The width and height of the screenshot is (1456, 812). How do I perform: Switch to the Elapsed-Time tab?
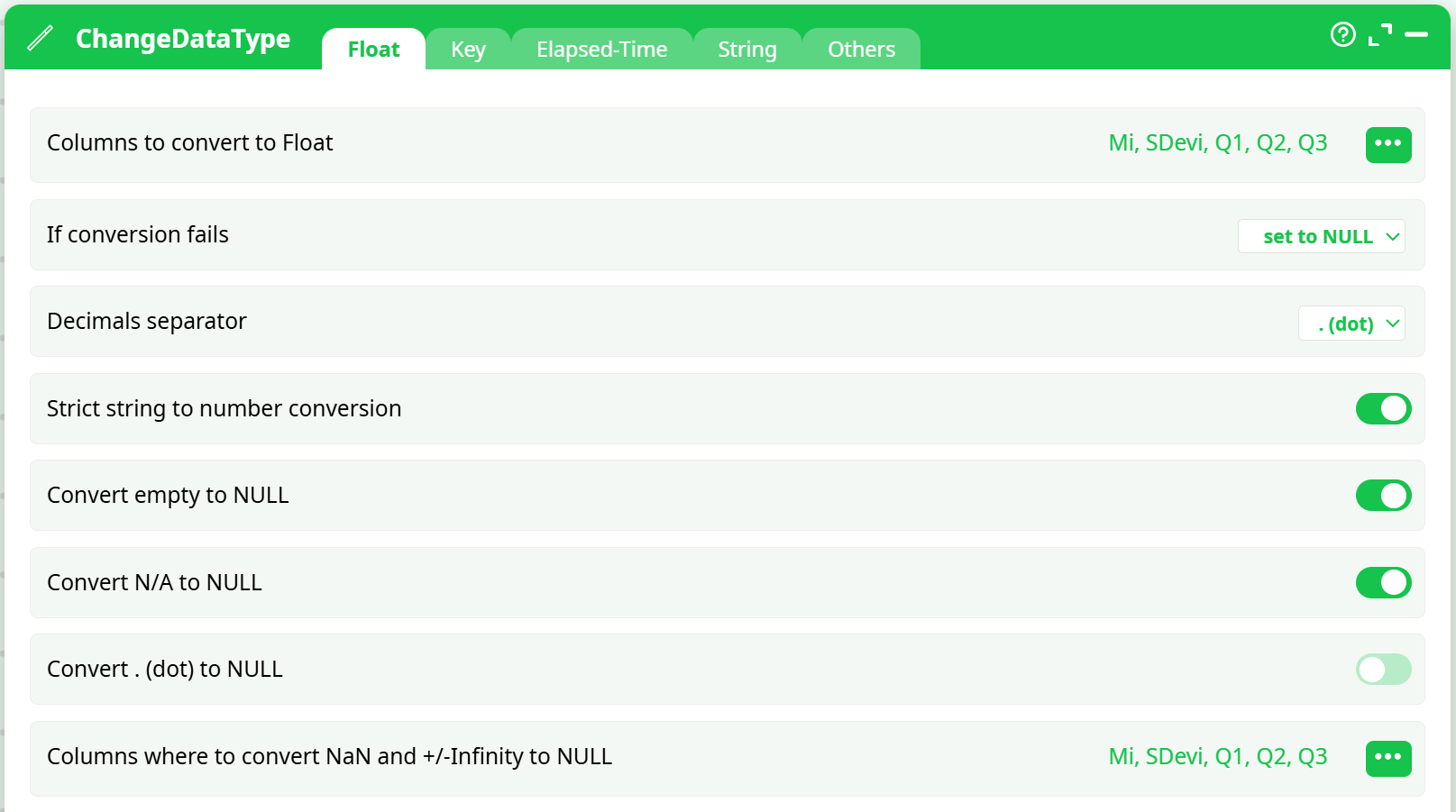(x=601, y=49)
